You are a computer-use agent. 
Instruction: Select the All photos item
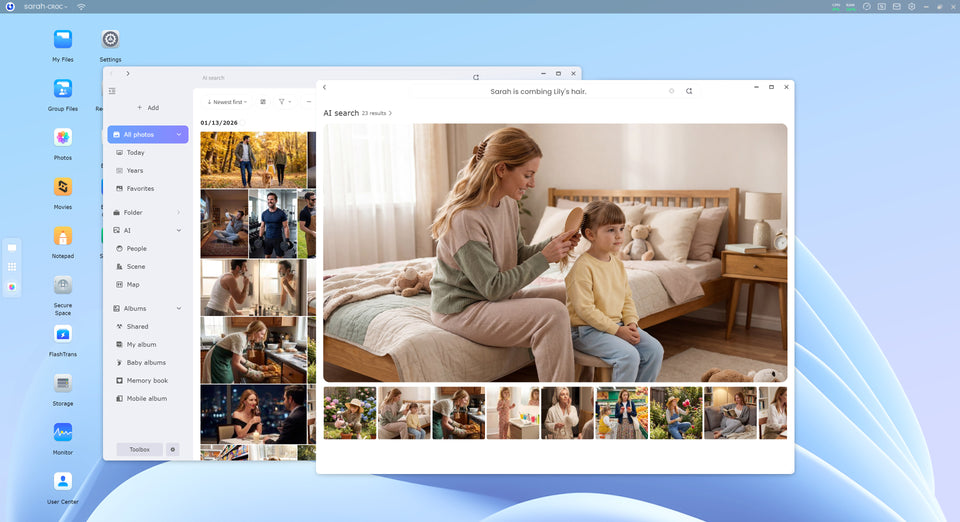148,135
